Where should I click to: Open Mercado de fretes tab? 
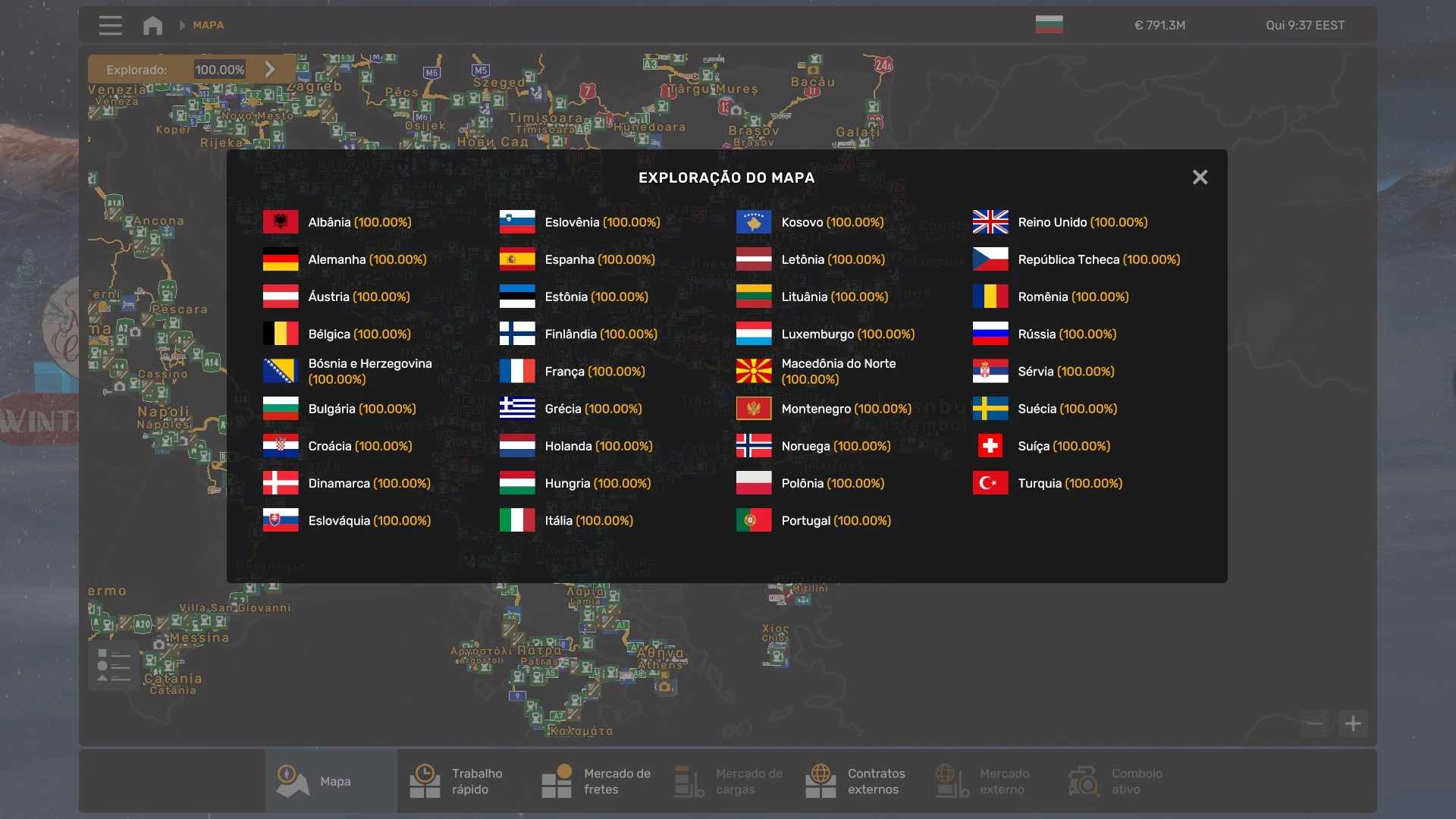595,781
